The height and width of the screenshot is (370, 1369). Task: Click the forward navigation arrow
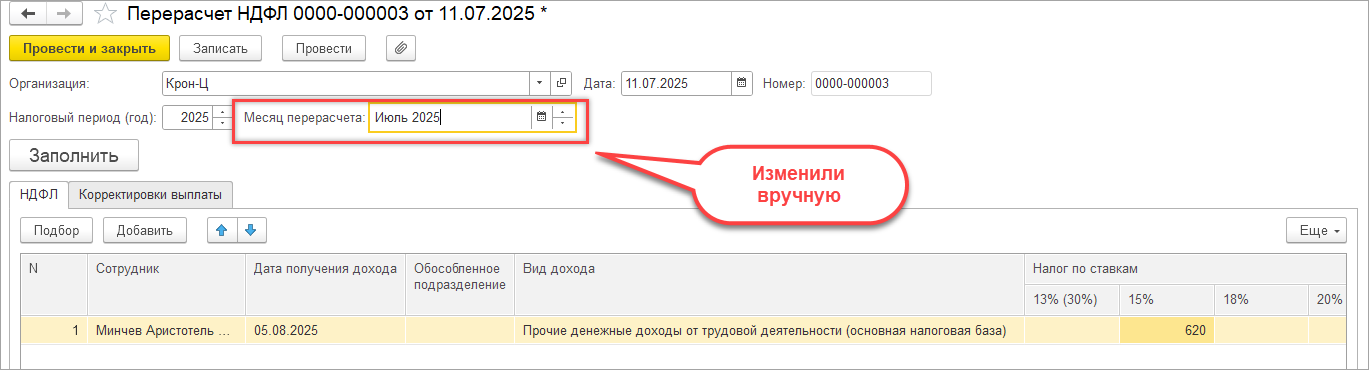point(64,15)
